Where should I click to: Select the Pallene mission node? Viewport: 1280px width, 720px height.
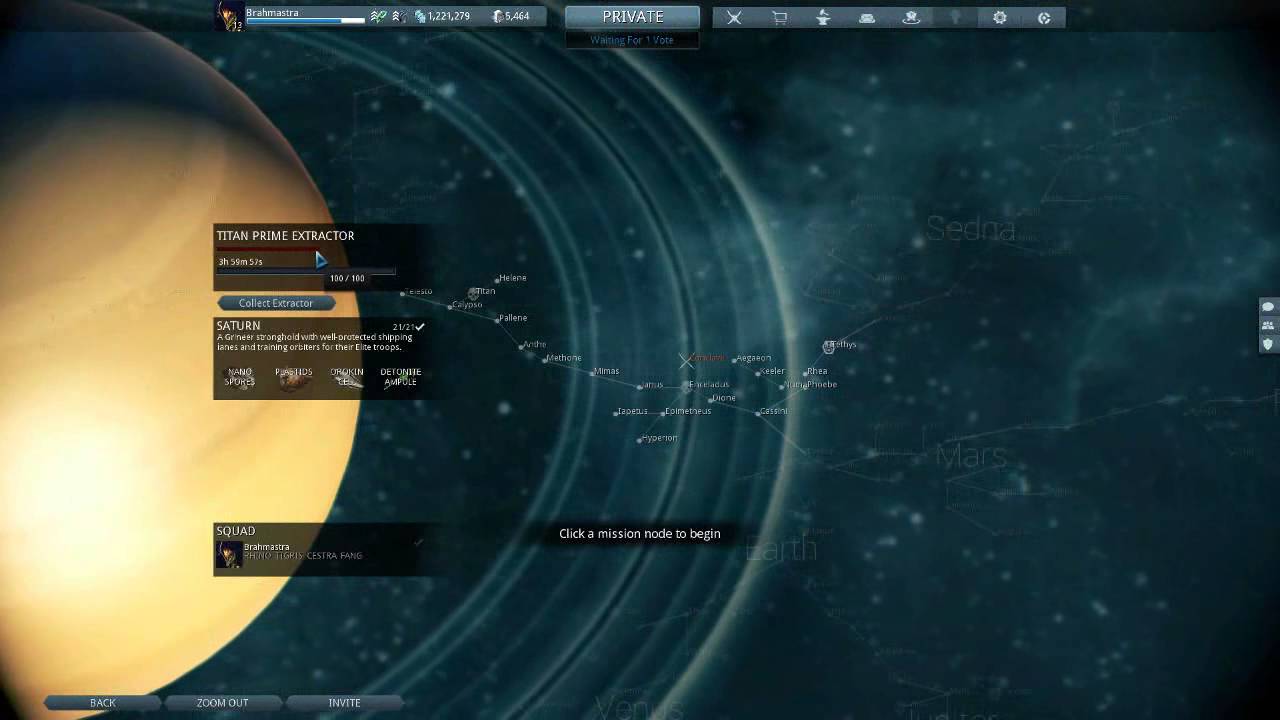click(x=497, y=319)
